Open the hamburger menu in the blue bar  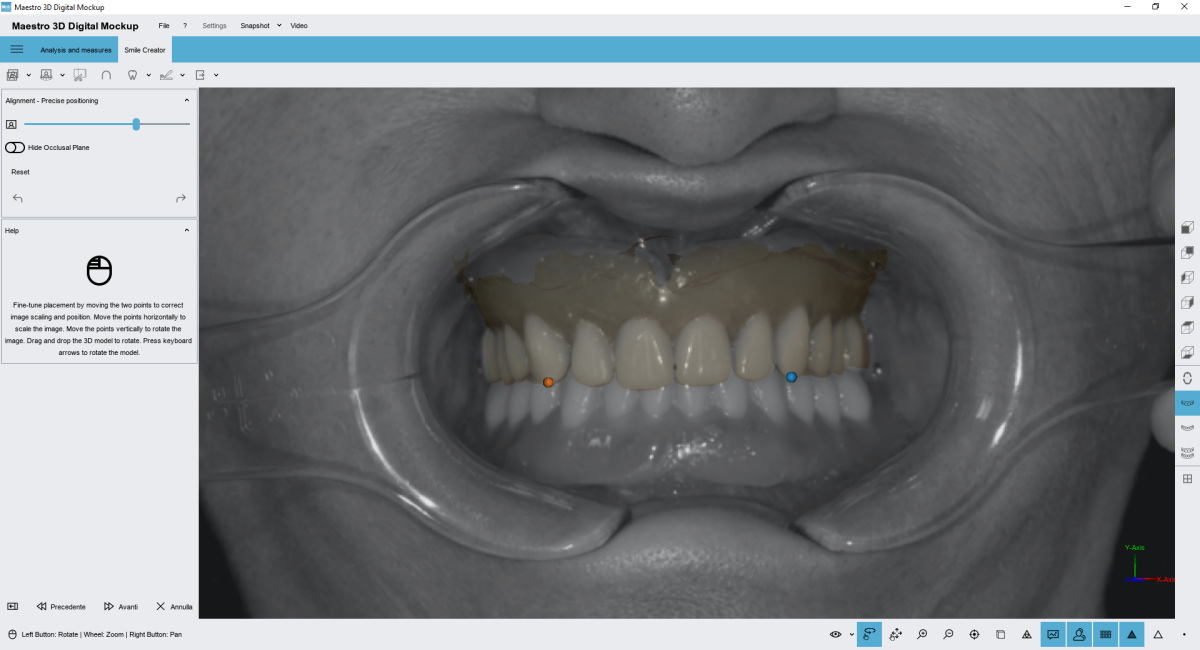pos(17,49)
